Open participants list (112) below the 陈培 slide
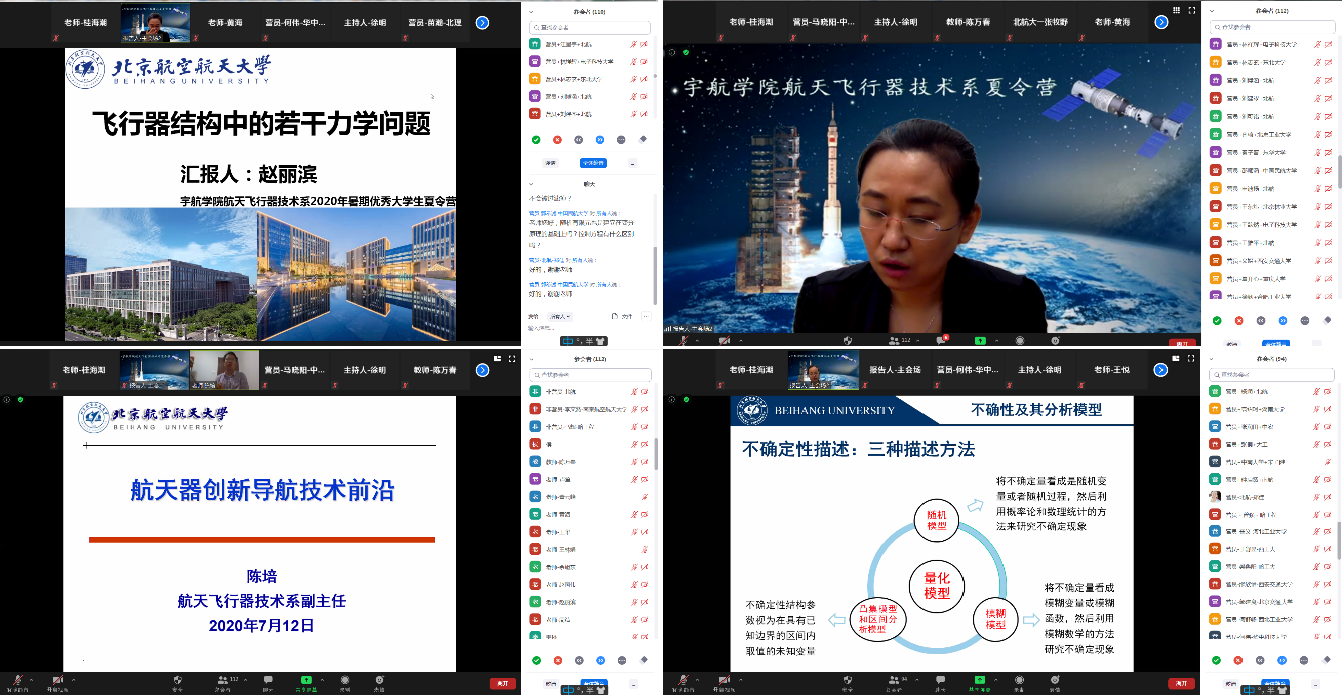The height and width of the screenshot is (696, 1342). coord(222,682)
